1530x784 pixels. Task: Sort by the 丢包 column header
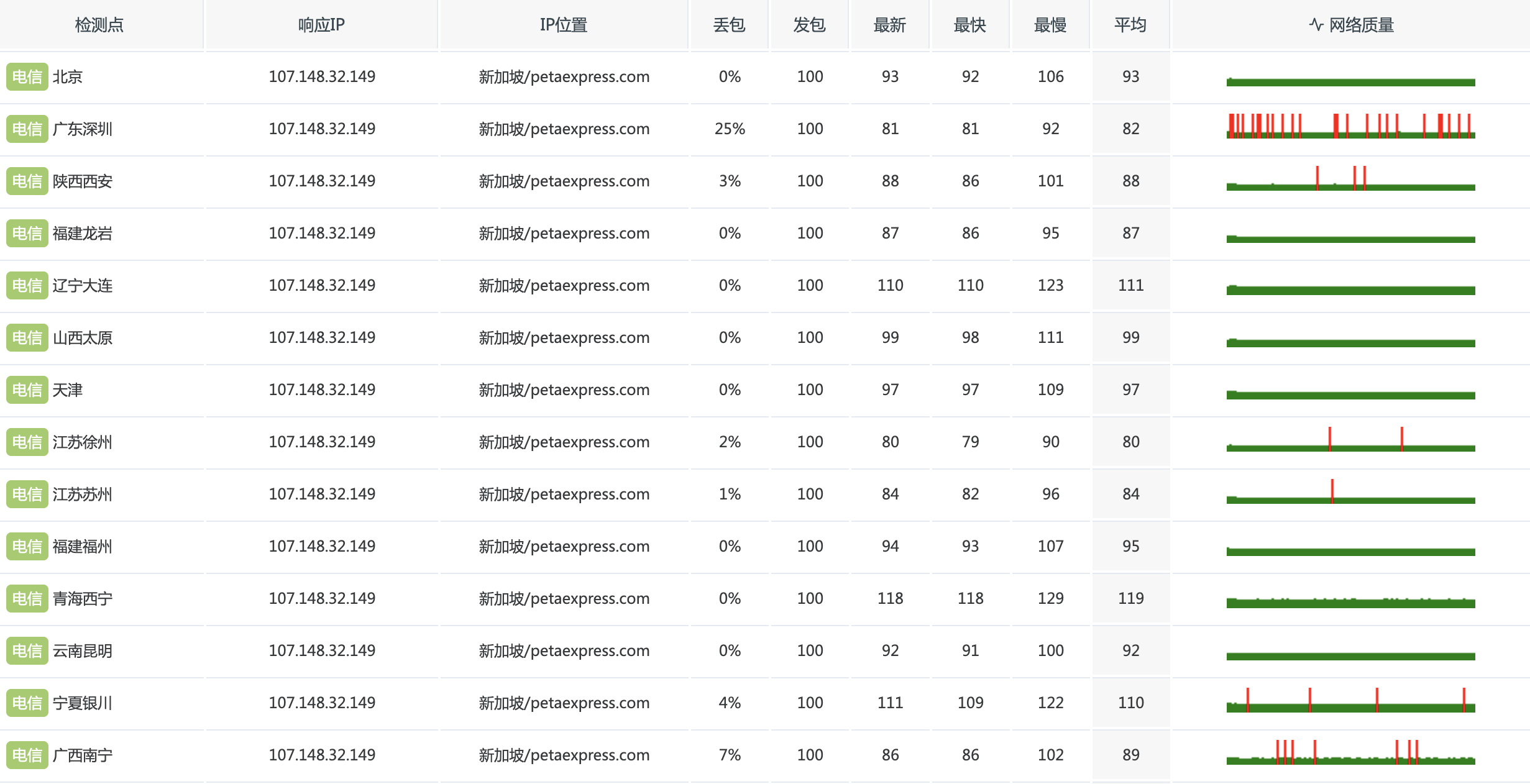729,25
